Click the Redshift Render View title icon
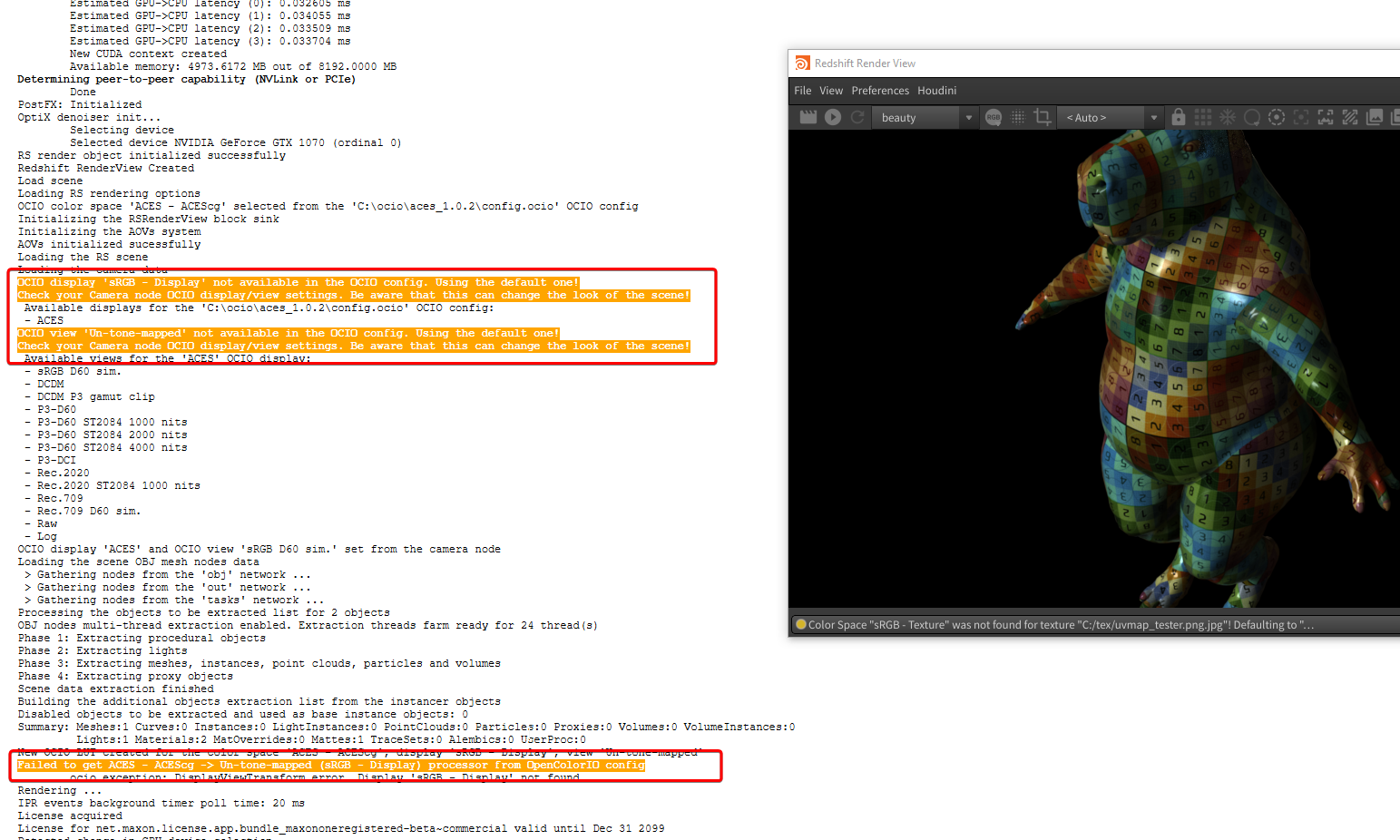The width and height of the screenshot is (1400, 840). pyautogui.click(x=802, y=63)
